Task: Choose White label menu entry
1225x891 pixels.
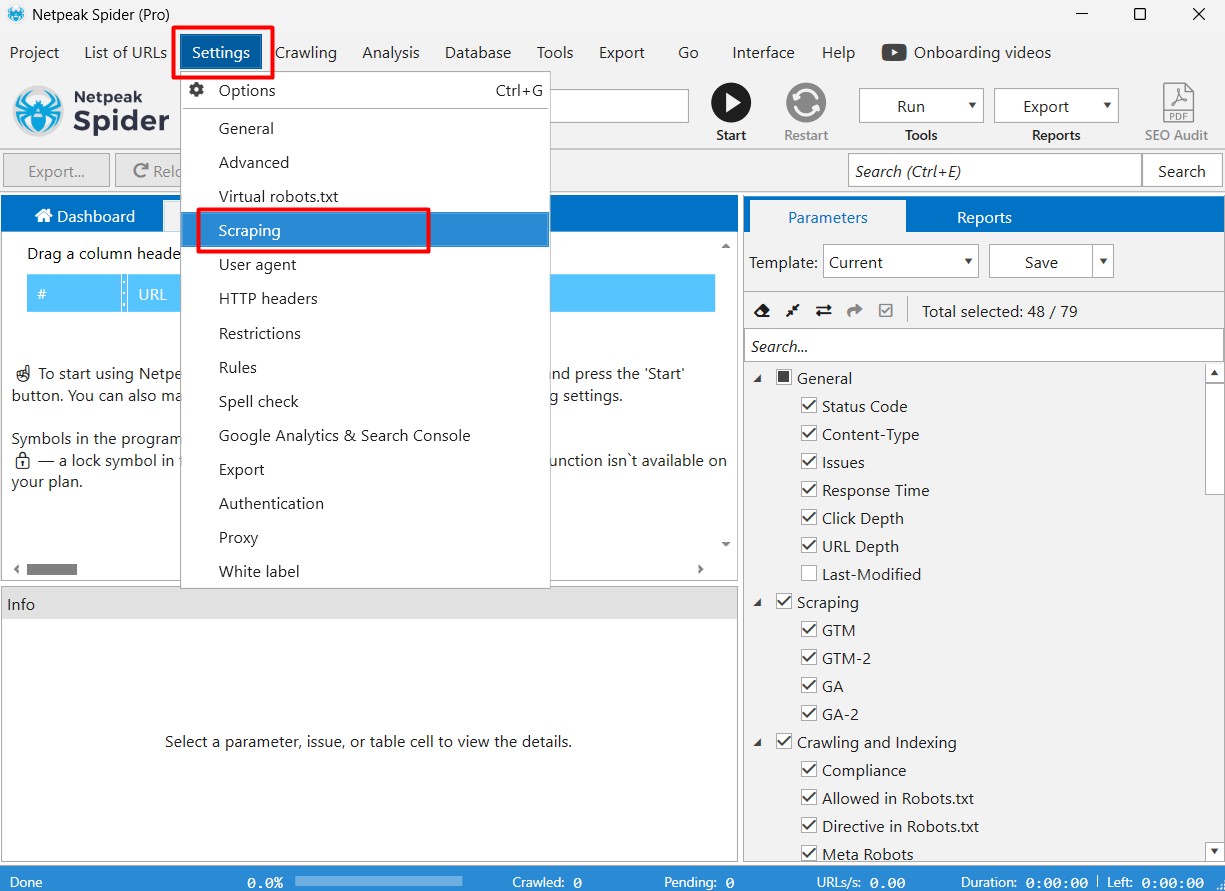Action: pyautogui.click(x=365, y=571)
